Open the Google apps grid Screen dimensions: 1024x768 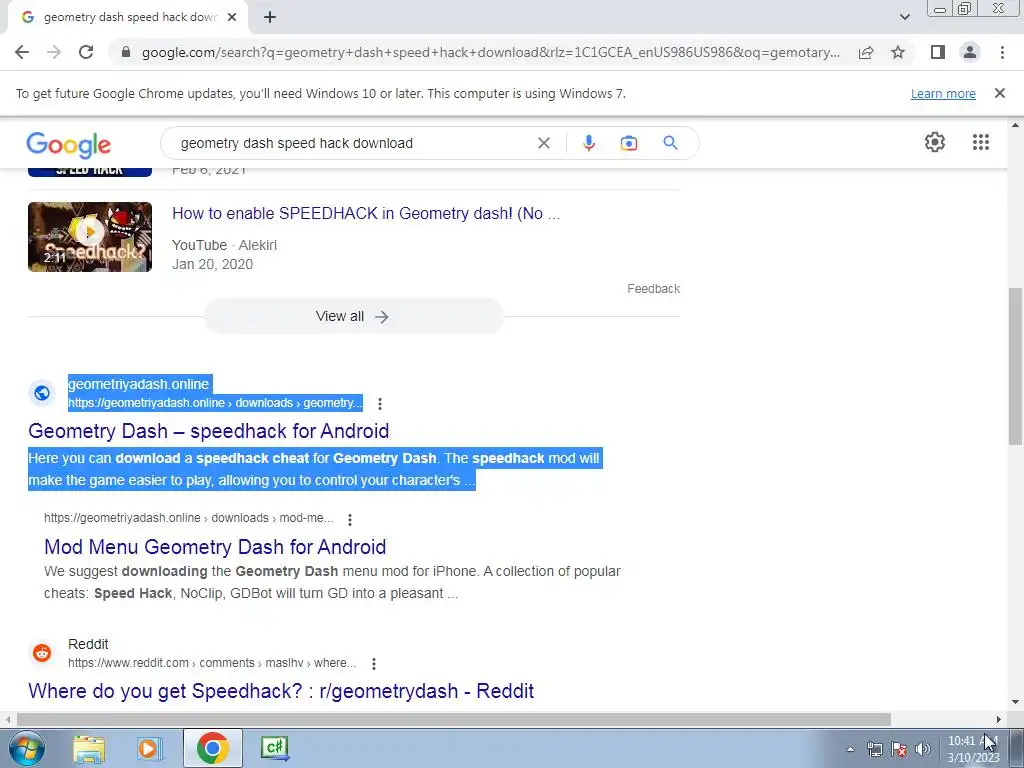(980, 142)
